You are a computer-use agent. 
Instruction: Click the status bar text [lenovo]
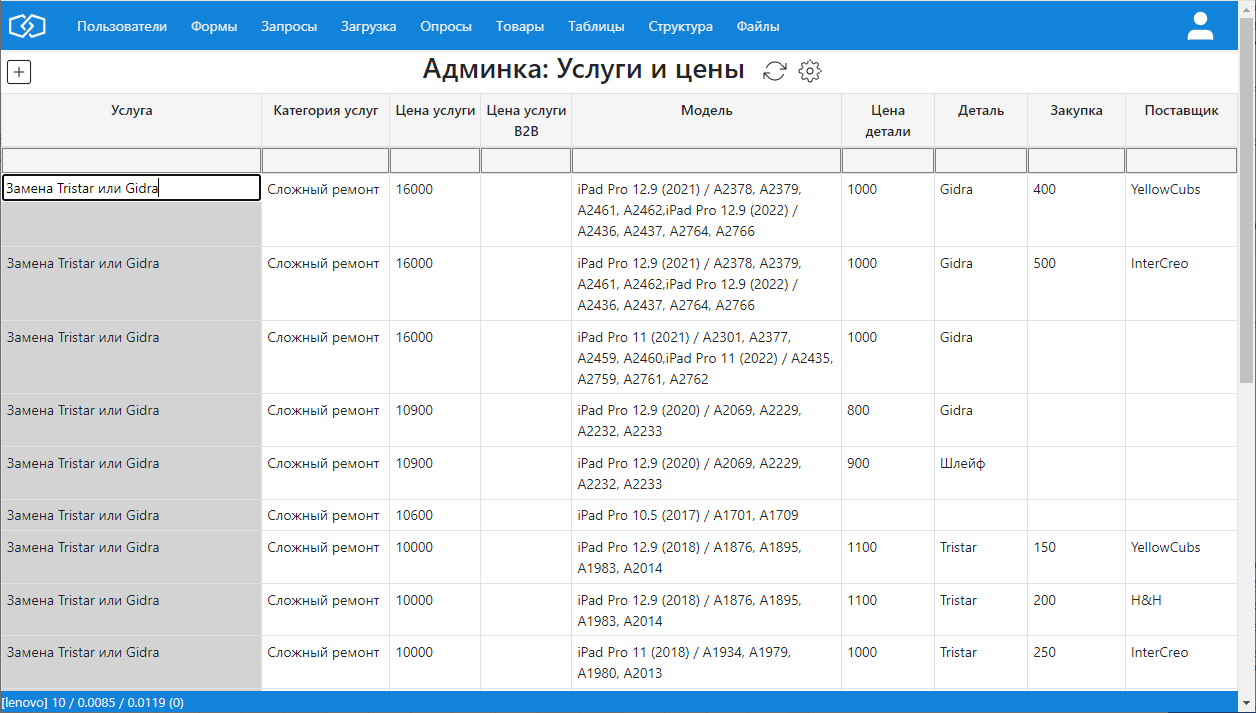[24, 703]
